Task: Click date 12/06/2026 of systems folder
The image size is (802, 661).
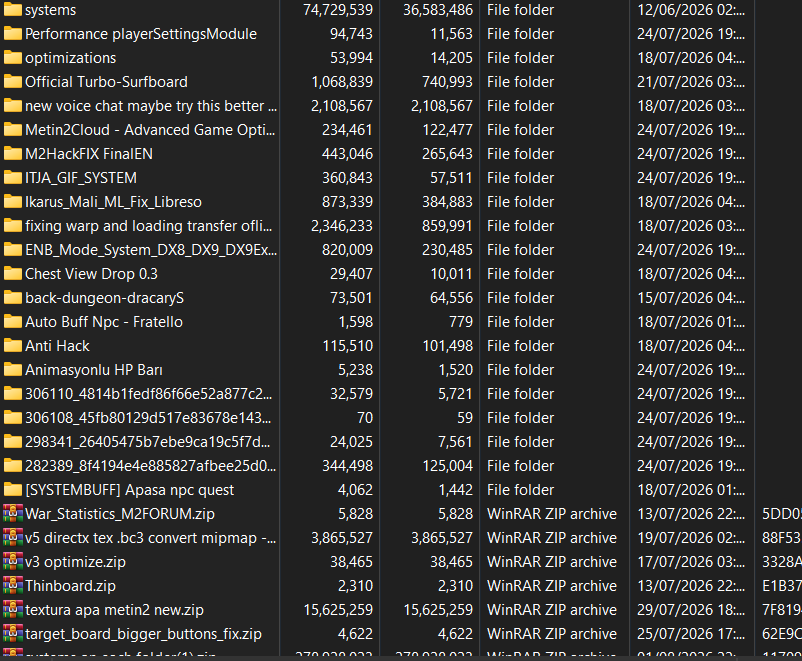Action: tap(691, 10)
